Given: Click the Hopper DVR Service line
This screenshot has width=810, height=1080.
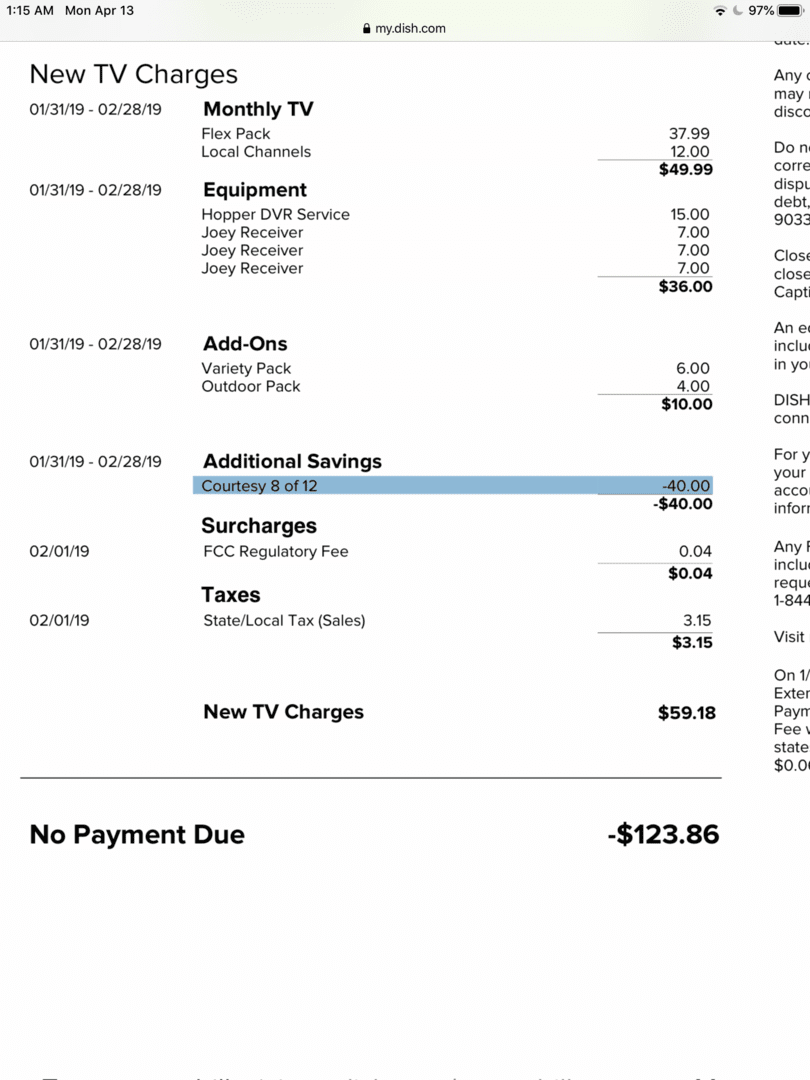Looking at the screenshot, I should [x=276, y=215].
